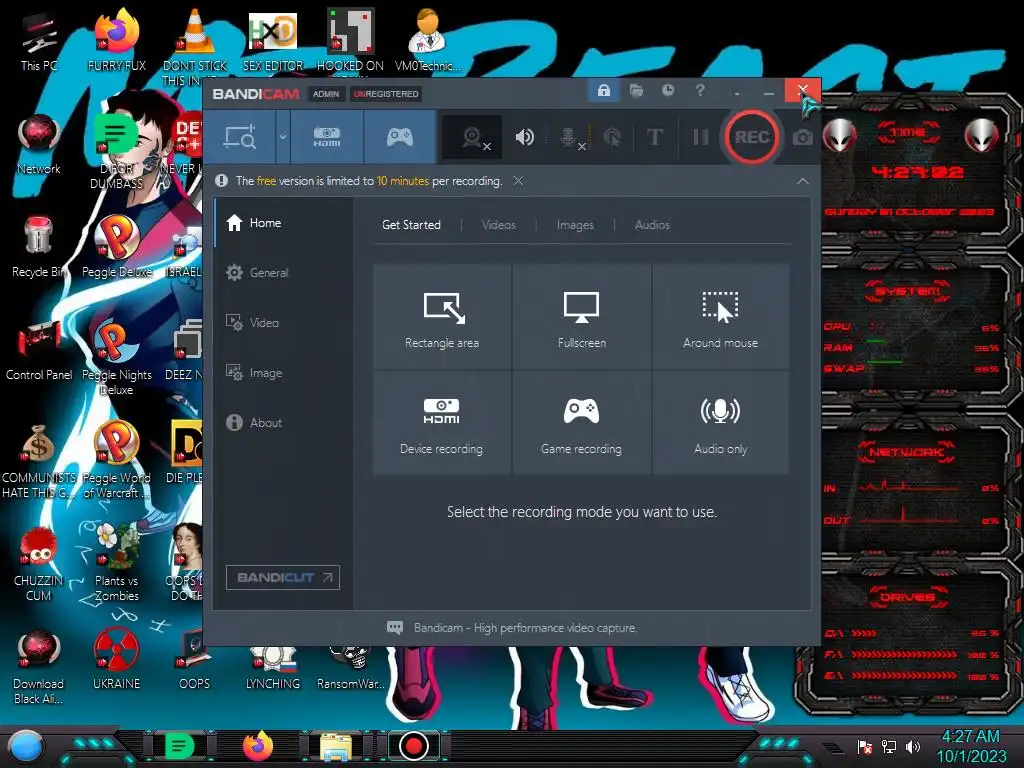Toggle text overlay T icon
Viewport: 1024px width, 768px height.
(x=654, y=137)
